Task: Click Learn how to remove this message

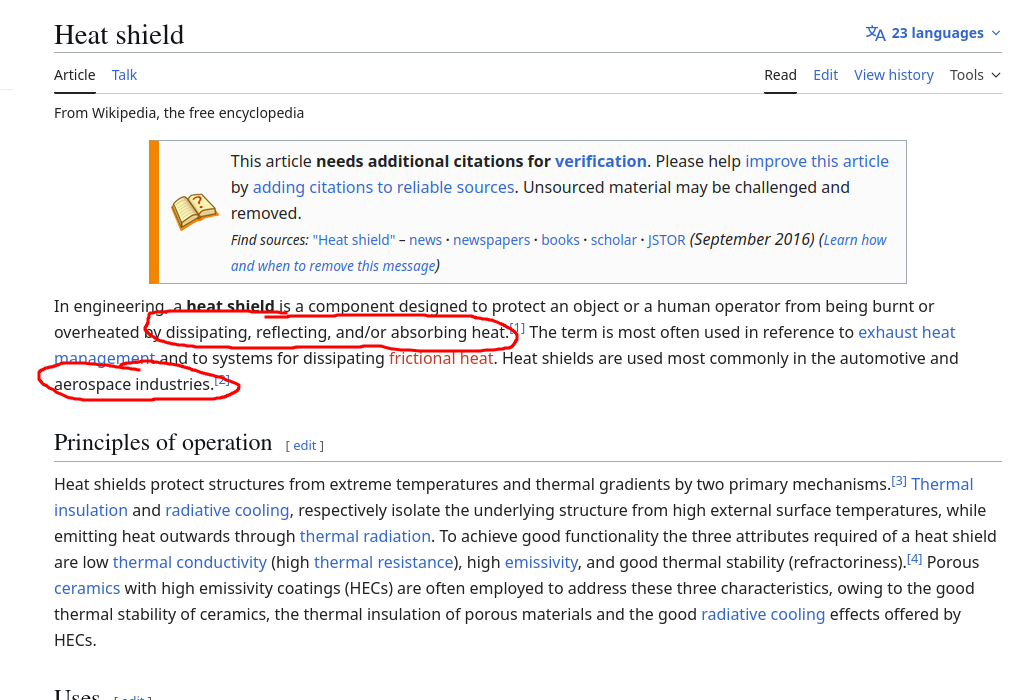Action: tap(853, 240)
